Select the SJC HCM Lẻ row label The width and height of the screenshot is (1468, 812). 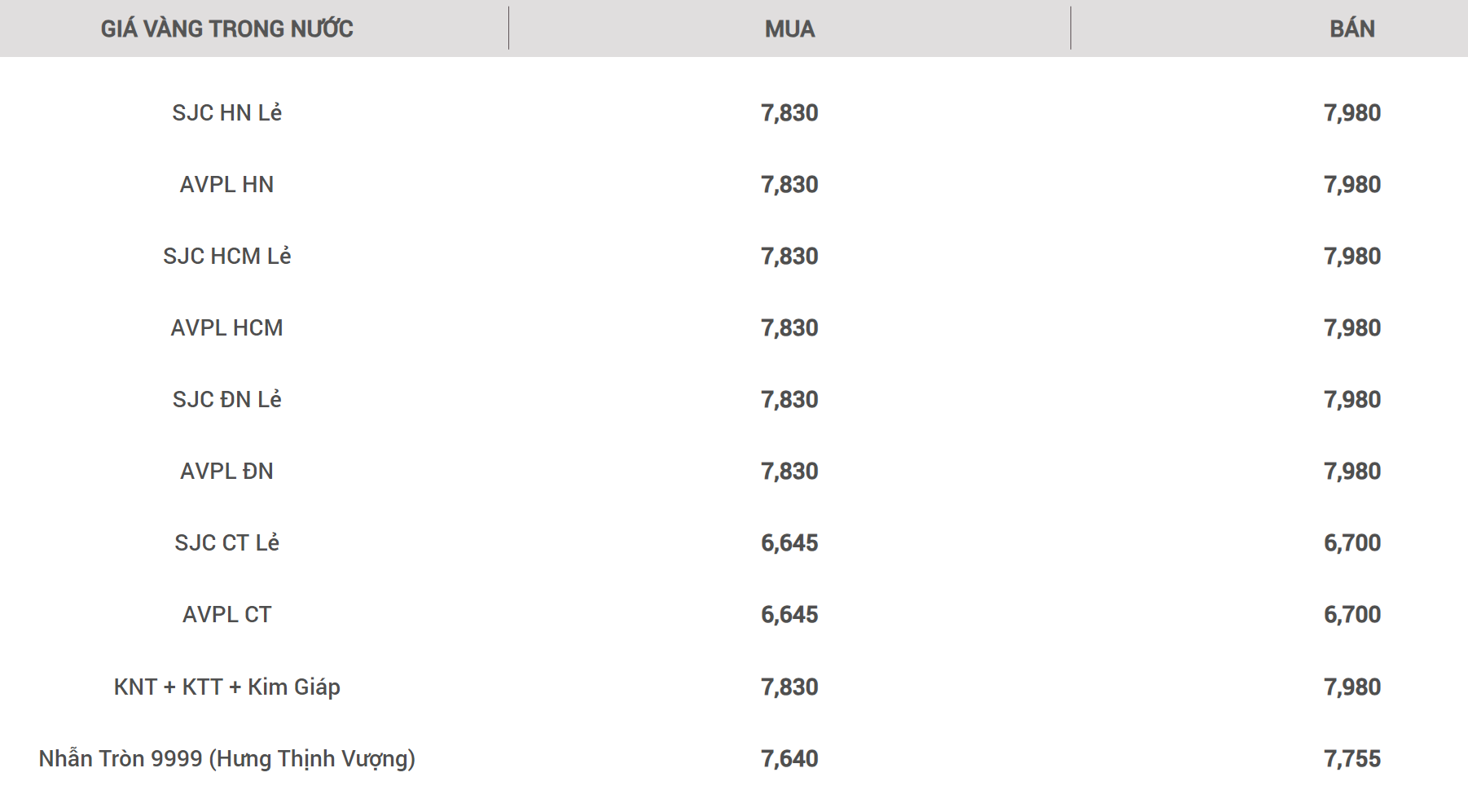(226, 256)
